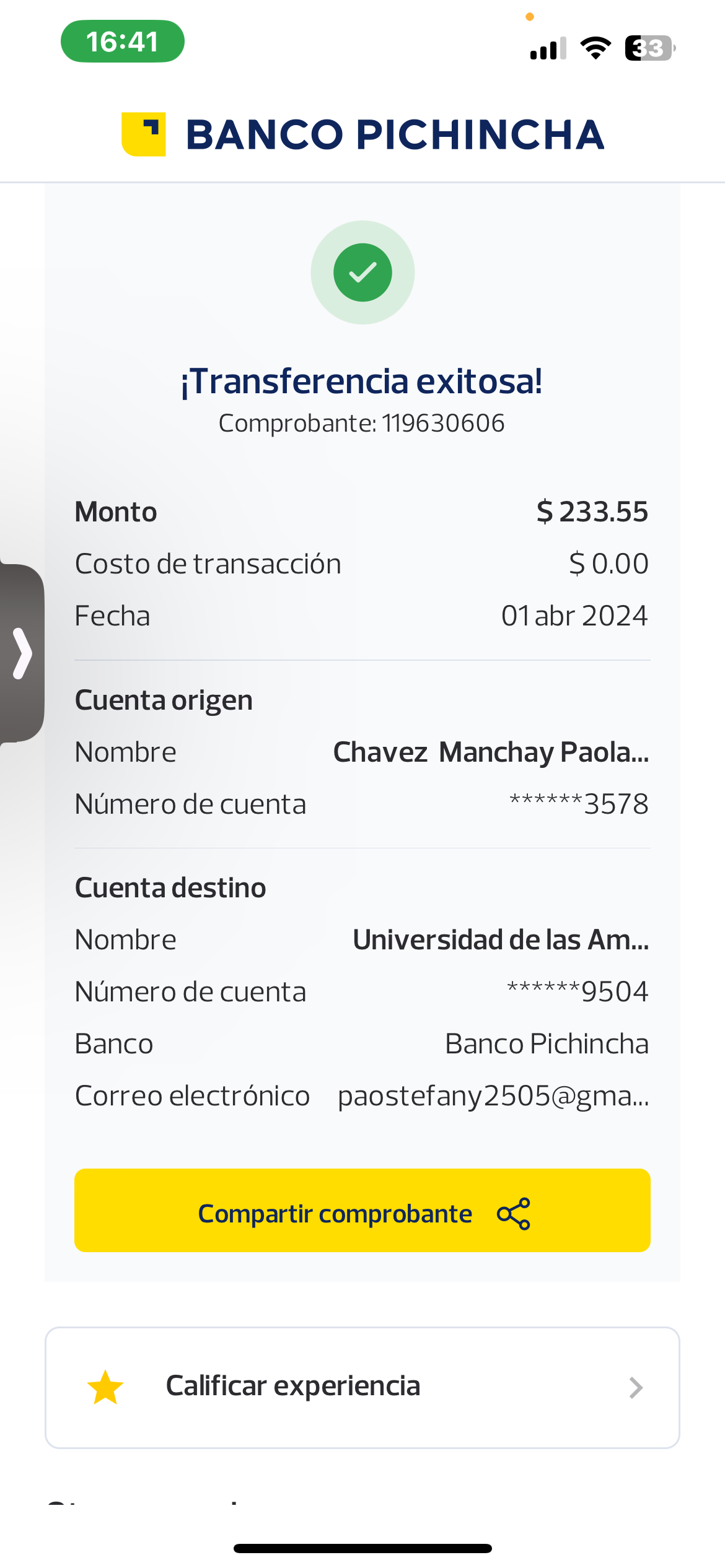The image size is (725, 1568).
Task: Tap the destination account number ending 9504
Action: coord(578,992)
